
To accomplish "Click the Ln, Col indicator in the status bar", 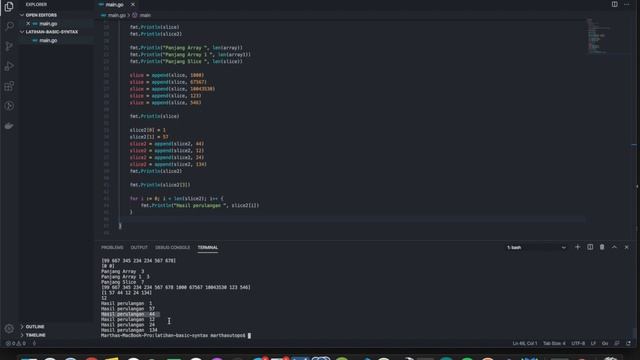I will click(525, 343).
